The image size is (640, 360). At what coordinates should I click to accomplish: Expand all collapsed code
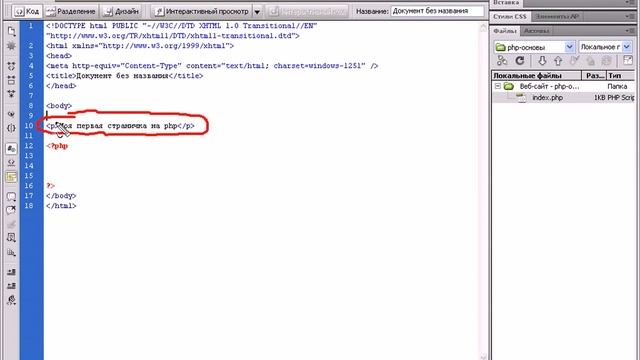tap(11, 94)
